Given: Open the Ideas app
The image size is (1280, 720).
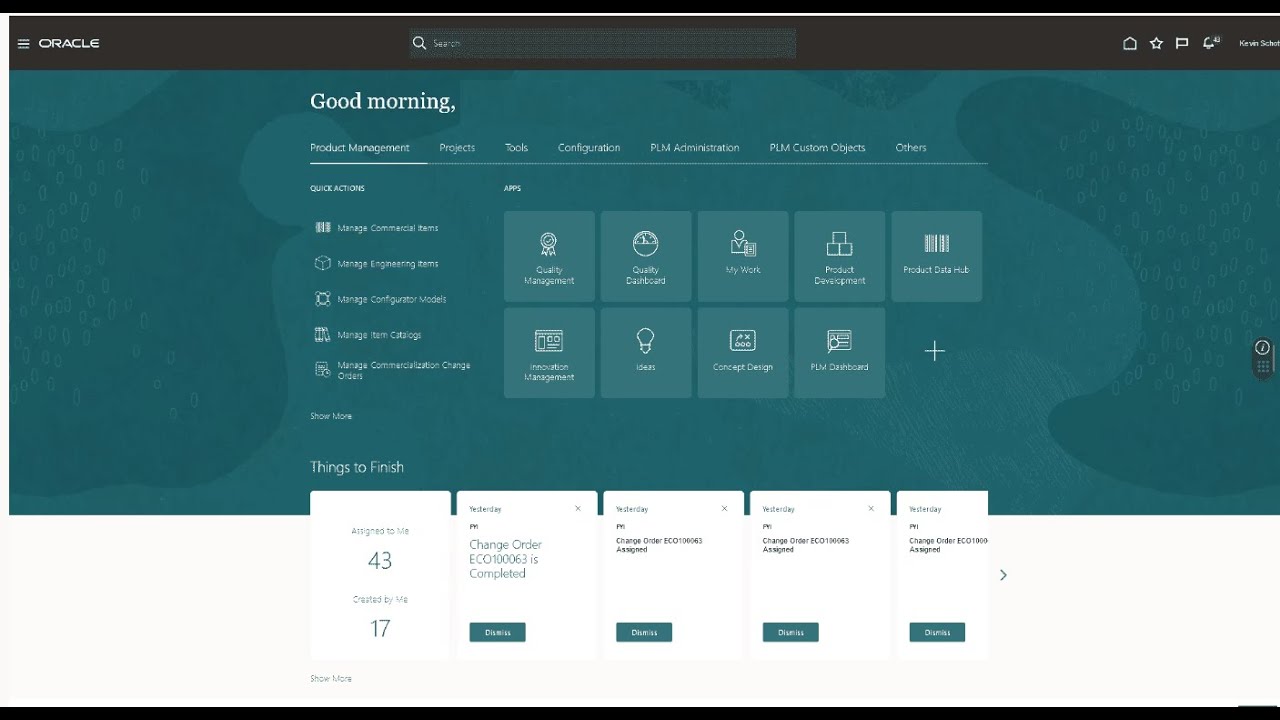Looking at the screenshot, I should coord(646,353).
